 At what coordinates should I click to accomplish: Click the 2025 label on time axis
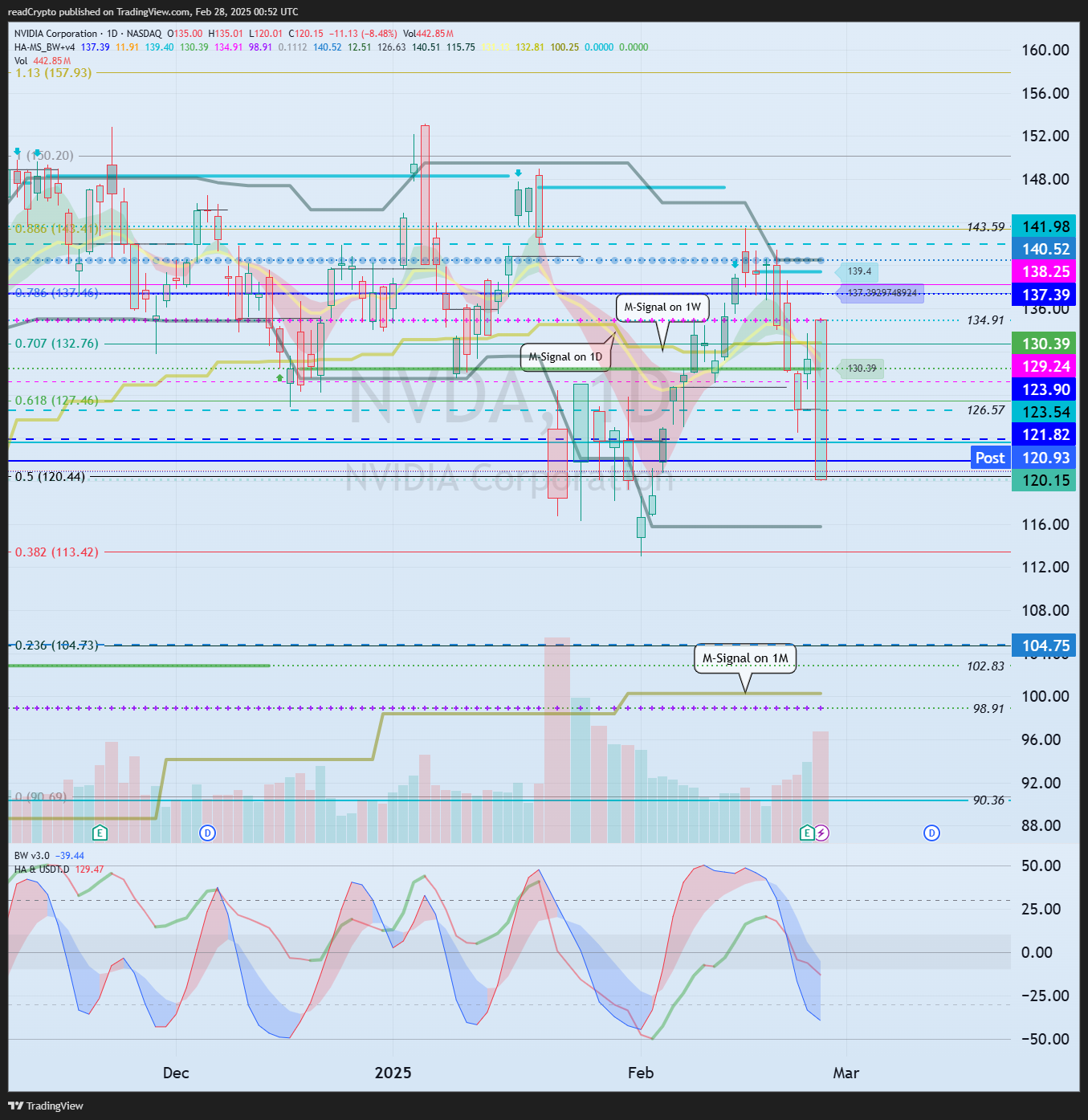pyautogui.click(x=393, y=1073)
